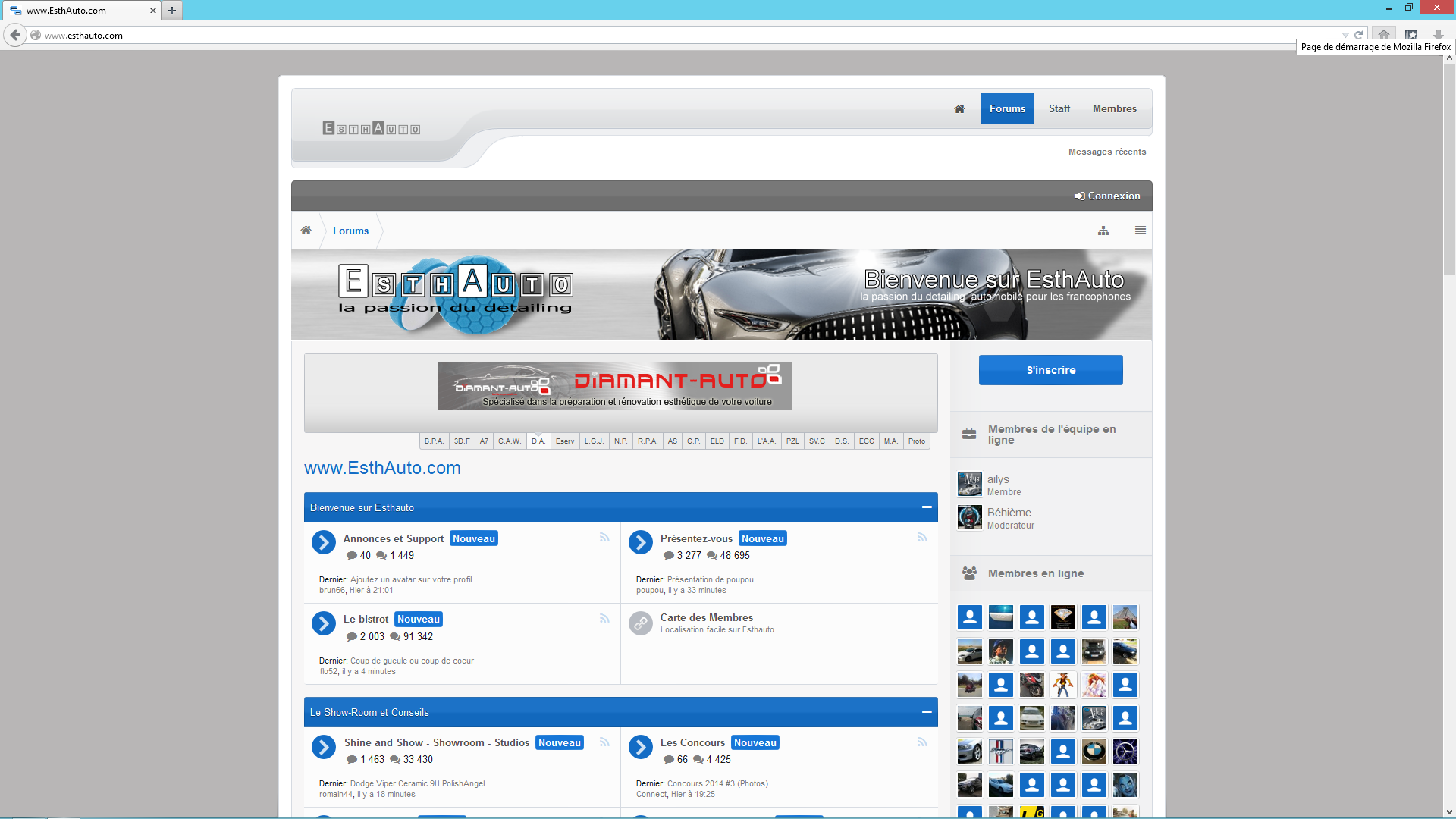
Task: Close the www.EsthAuto.com browser tab
Action: click(x=153, y=11)
